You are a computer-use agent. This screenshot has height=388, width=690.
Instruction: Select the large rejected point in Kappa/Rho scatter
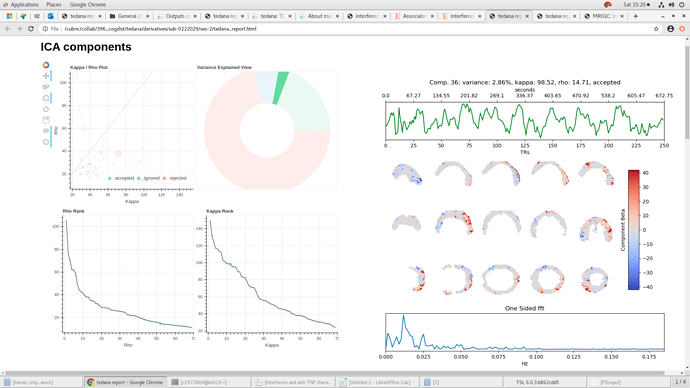pyautogui.click(x=118, y=153)
